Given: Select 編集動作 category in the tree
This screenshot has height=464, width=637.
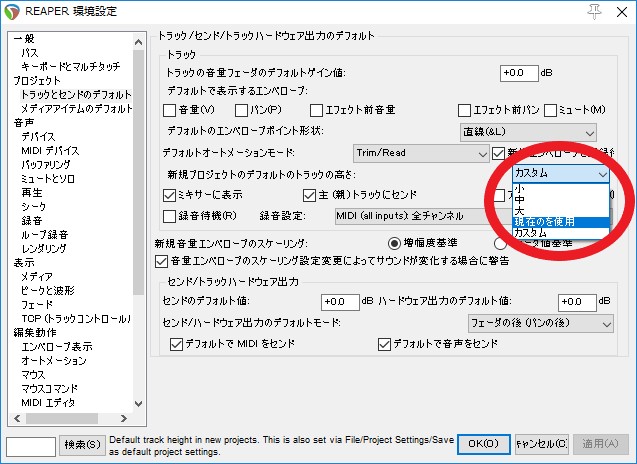Looking at the screenshot, I should click(x=35, y=332).
